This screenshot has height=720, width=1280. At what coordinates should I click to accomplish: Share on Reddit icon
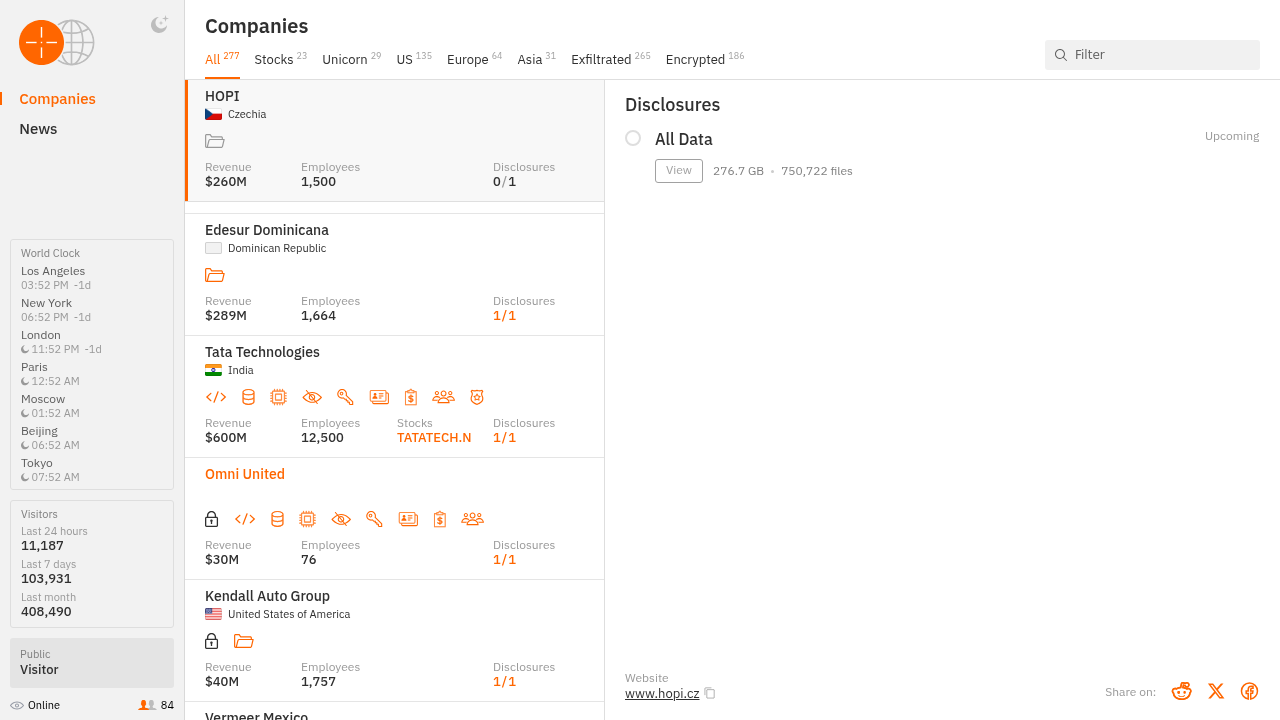(x=1182, y=691)
